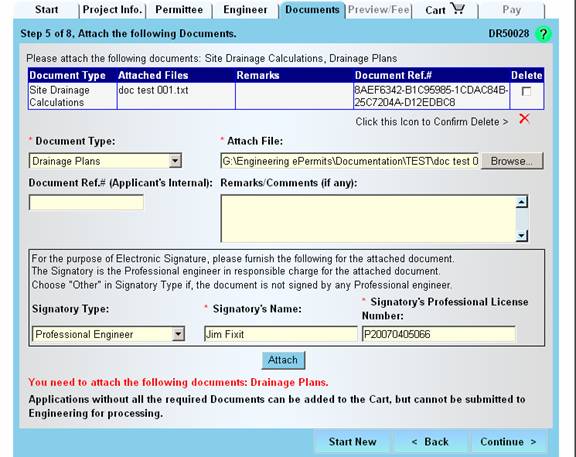Click inside the Remarks/Comments text area
Viewport: 576px width, 457px height.
[x=368, y=219]
